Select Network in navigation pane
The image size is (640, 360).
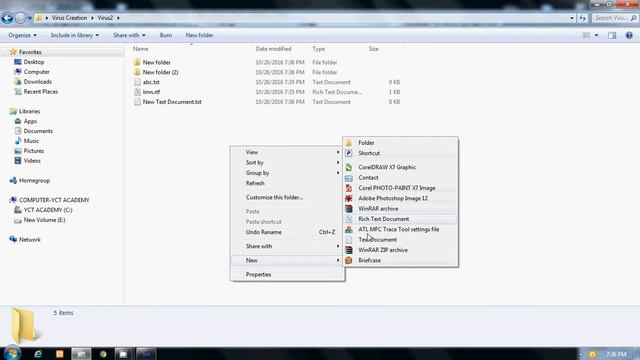pos(29,240)
